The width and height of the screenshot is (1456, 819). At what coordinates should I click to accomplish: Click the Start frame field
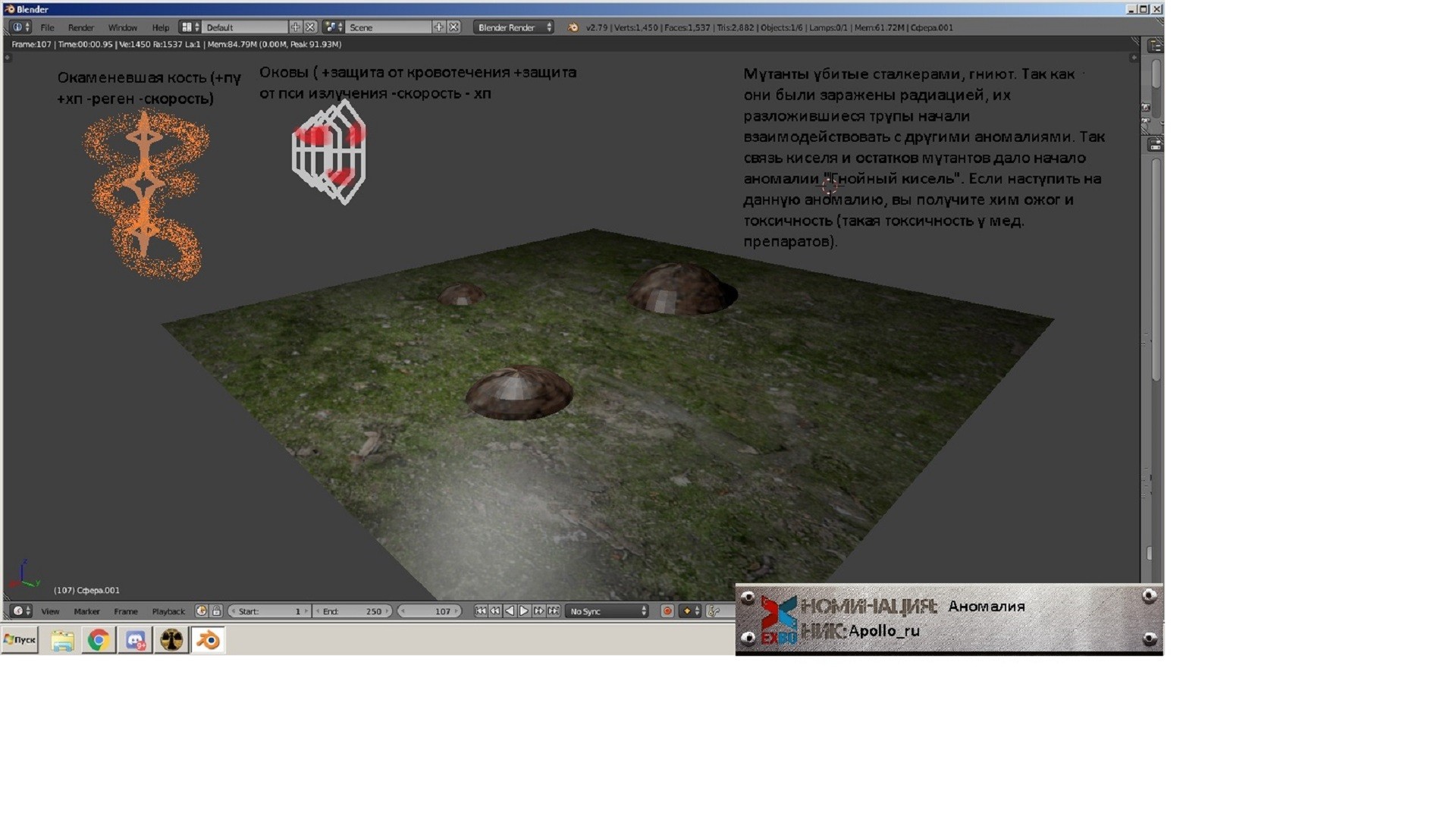(269, 610)
